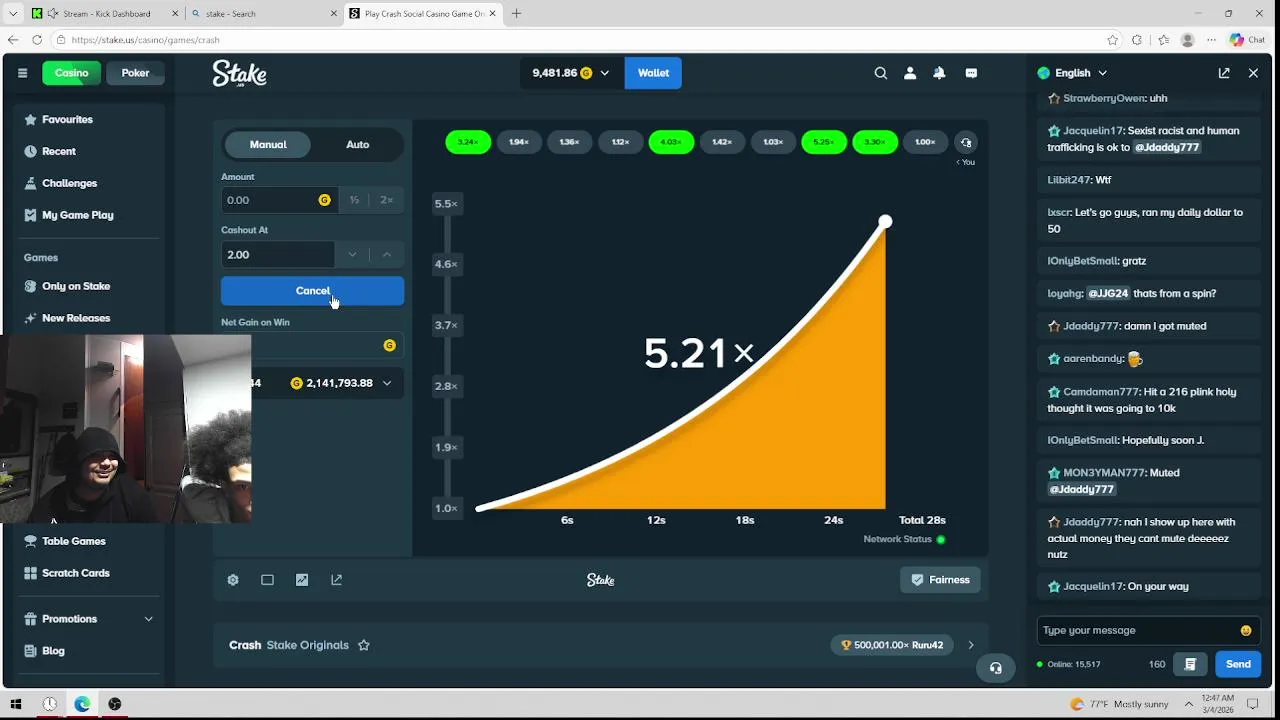Open Recent in sidebar
Image resolution: width=1280 pixels, height=720 pixels.
tap(59, 151)
